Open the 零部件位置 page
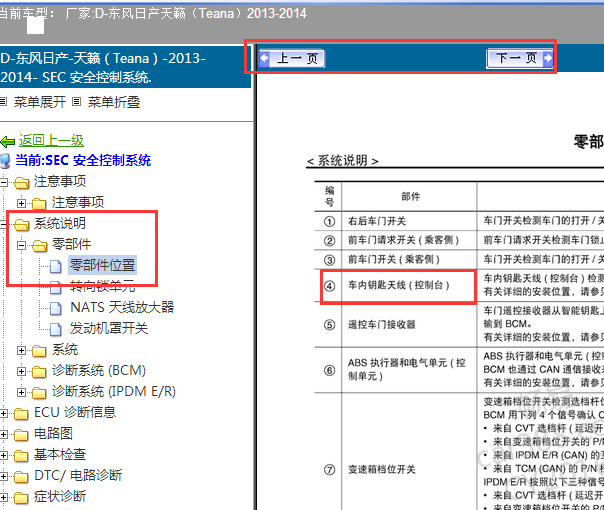The image size is (604, 510). (102, 265)
